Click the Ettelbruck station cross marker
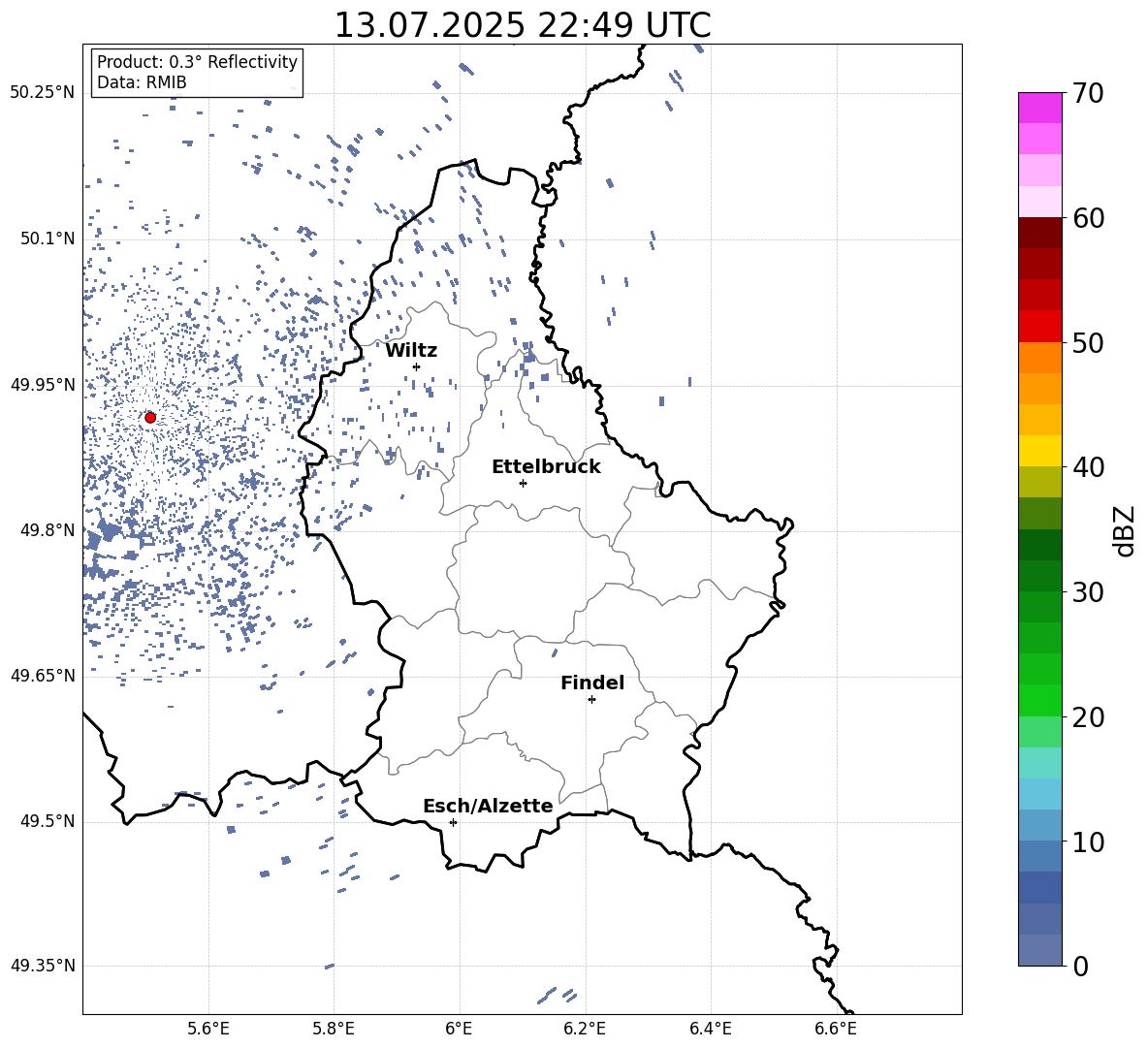 (523, 483)
